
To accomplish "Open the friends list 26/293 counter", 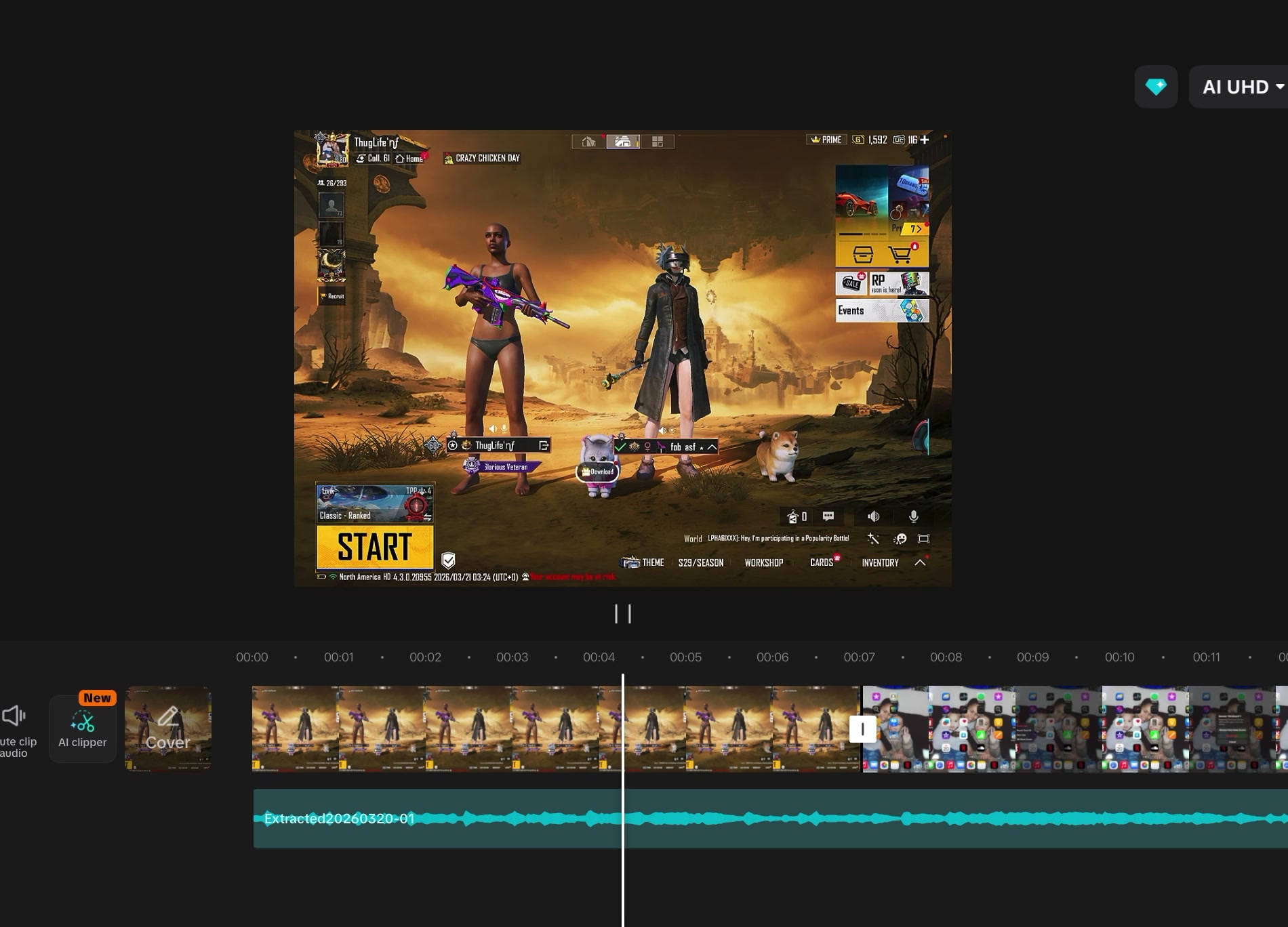I will [332, 183].
